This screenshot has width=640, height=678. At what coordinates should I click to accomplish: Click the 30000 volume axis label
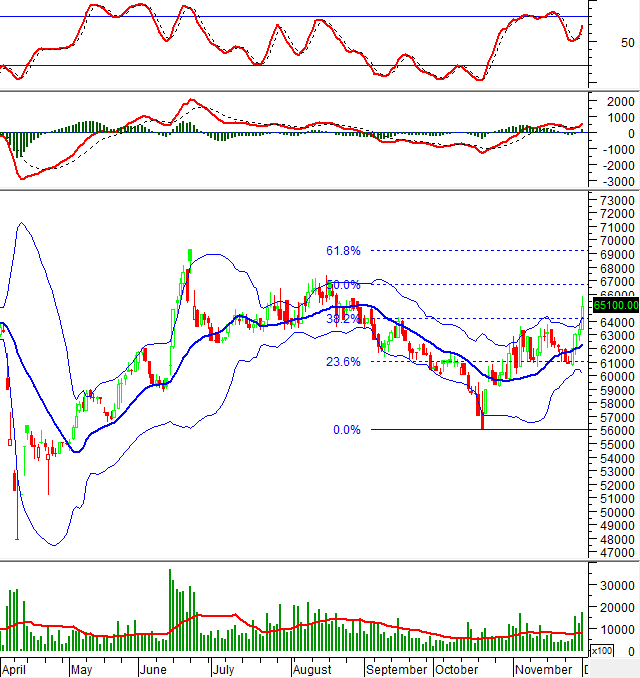(617, 584)
